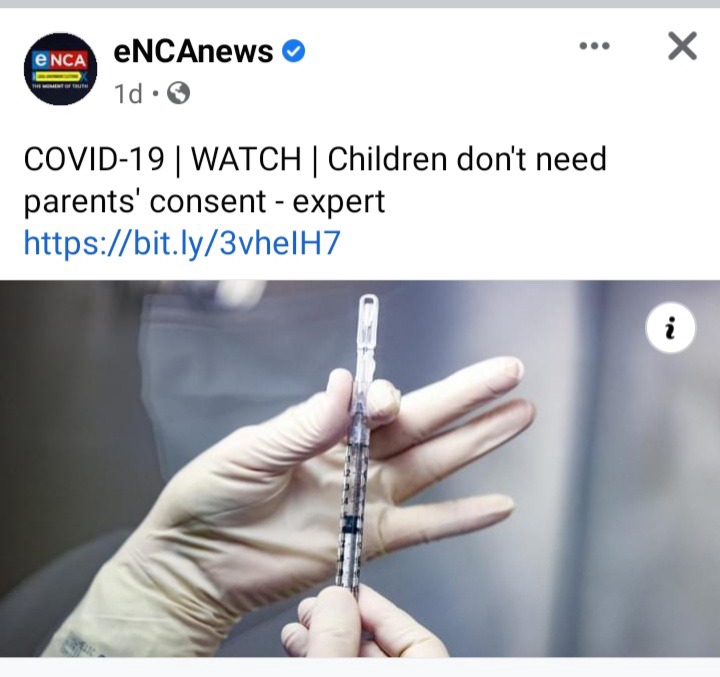This screenshot has height=677, width=720.
Task: Tap the 1d post timestamp
Action: 128,94
